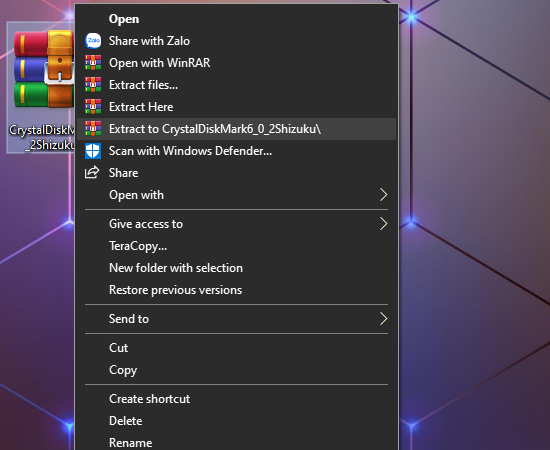Viewport: 550px width, 450px height.
Task: Select Cut from the context menu
Action: [x=236, y=348]
